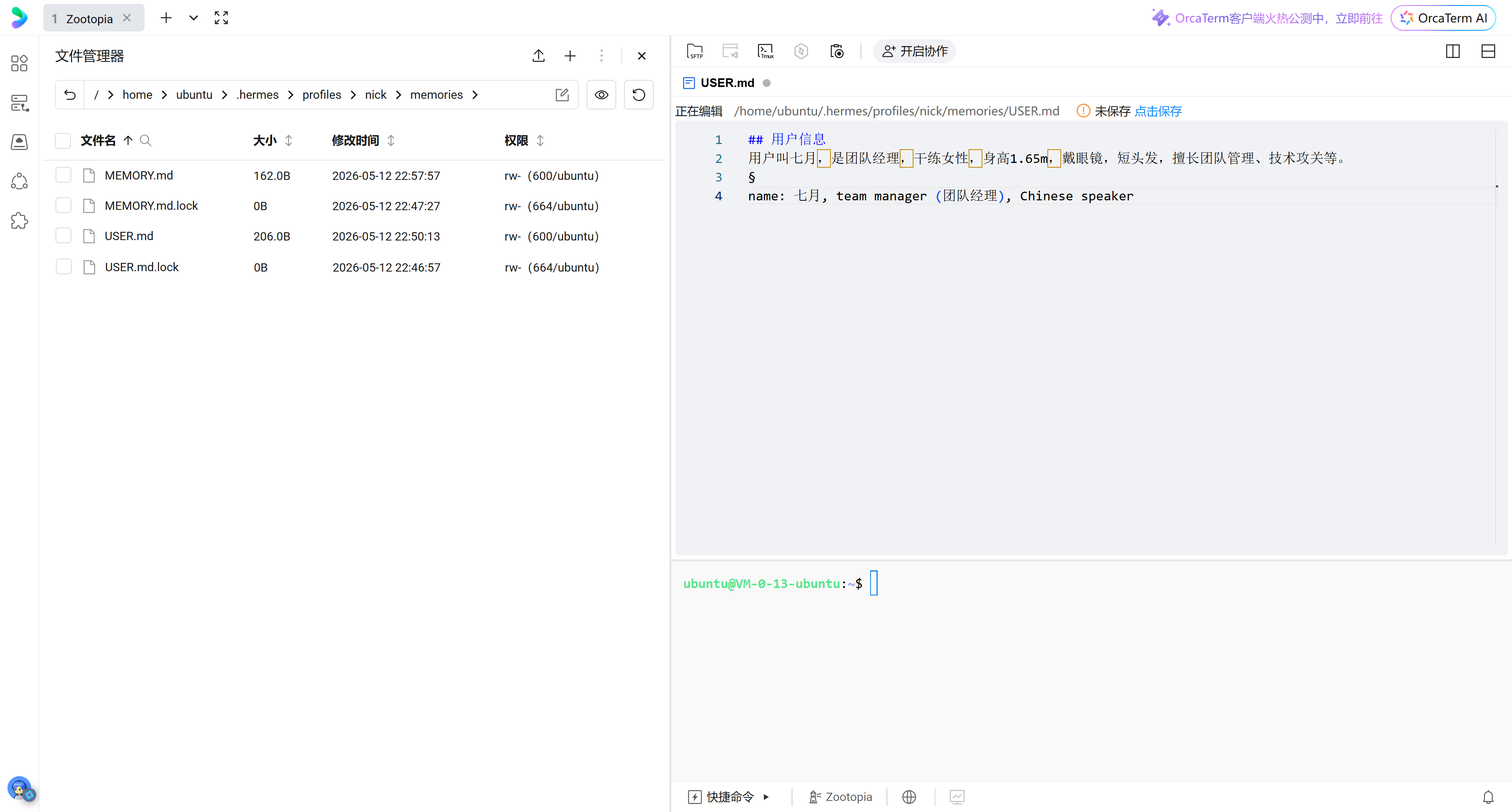Viewport: 1512px width, 812px height.
Task: Add new file with plus icon
Action: pyautogui.click(x=570, y=56)
